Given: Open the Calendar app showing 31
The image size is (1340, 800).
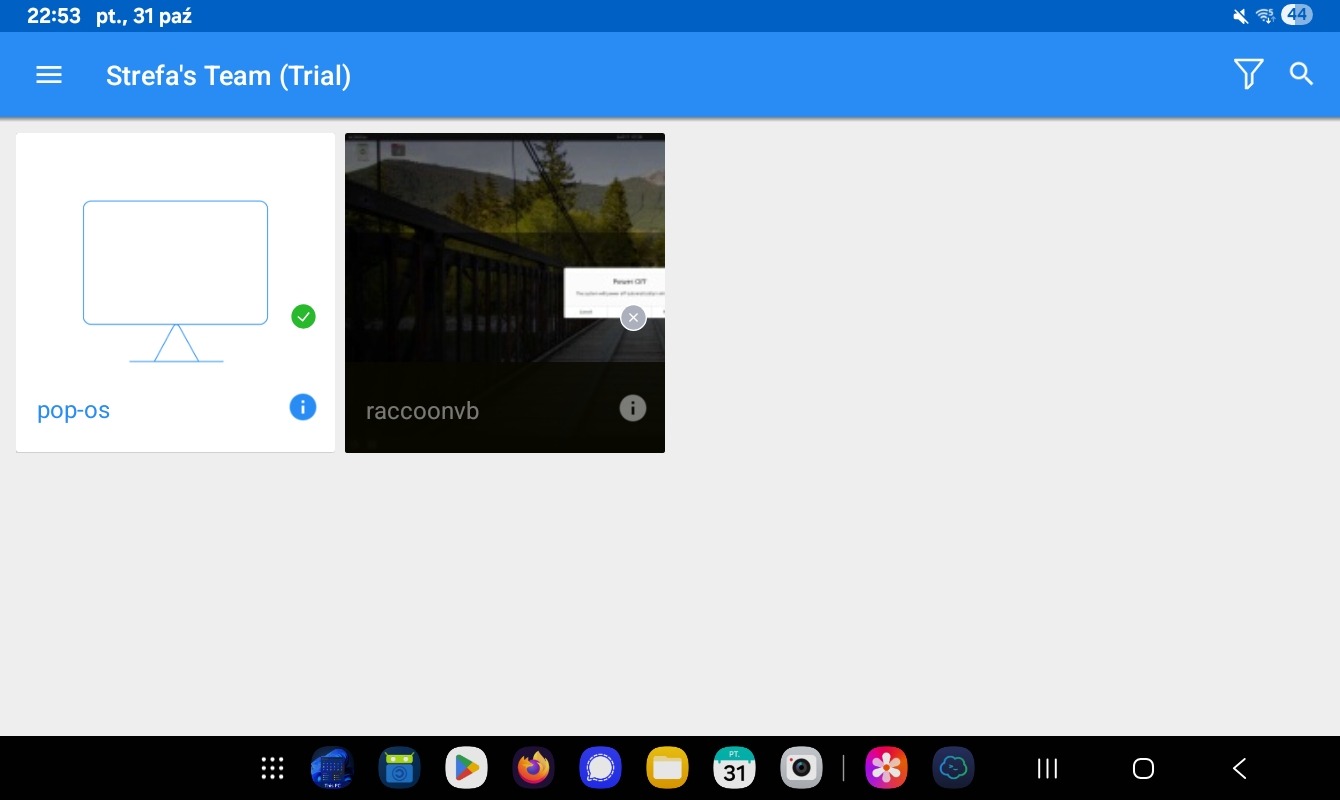Looking at the screenshot, I should pyautogui.click(x=734, y=768).
